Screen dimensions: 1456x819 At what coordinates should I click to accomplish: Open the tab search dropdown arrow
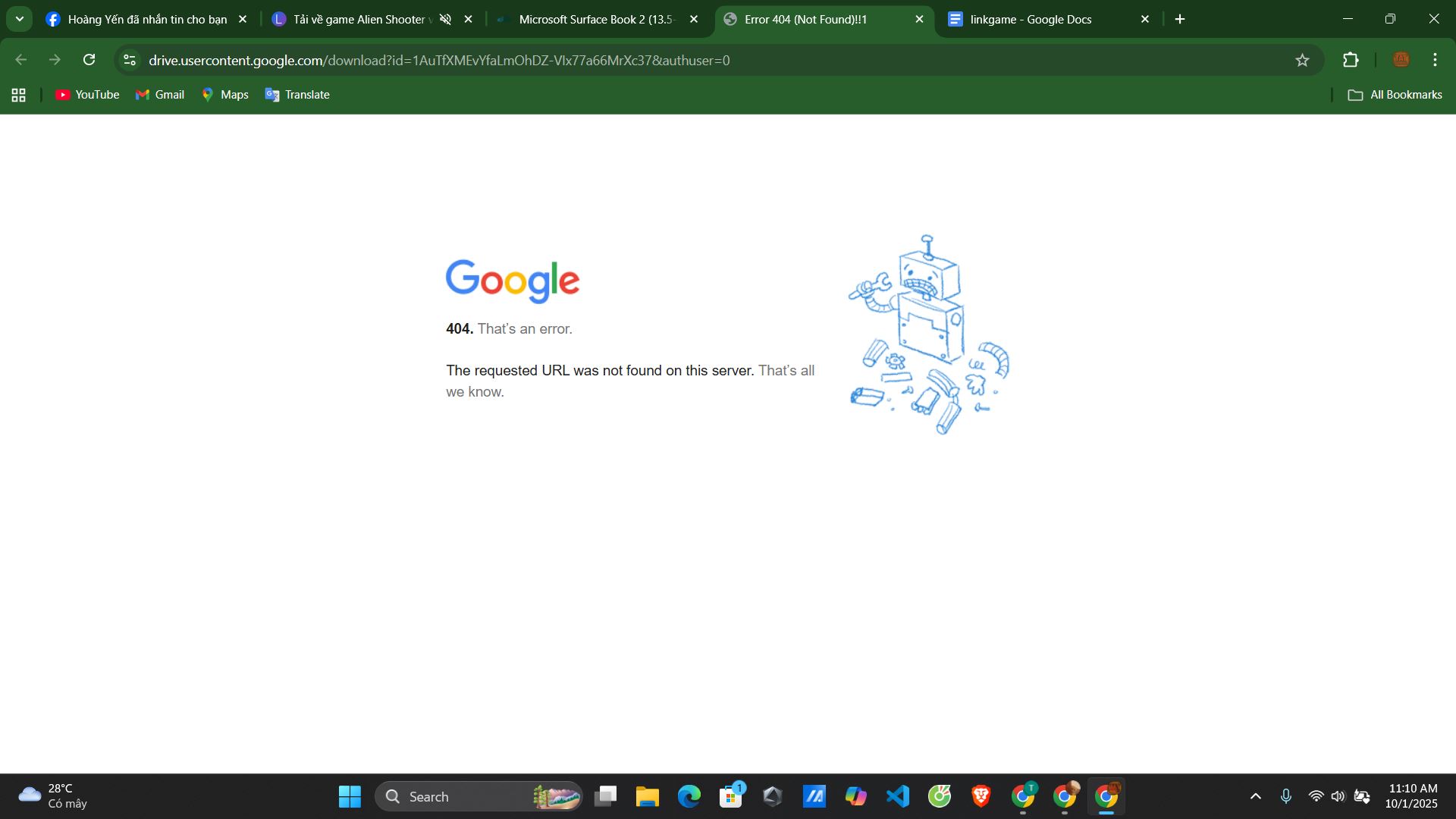tap(20, 19)
